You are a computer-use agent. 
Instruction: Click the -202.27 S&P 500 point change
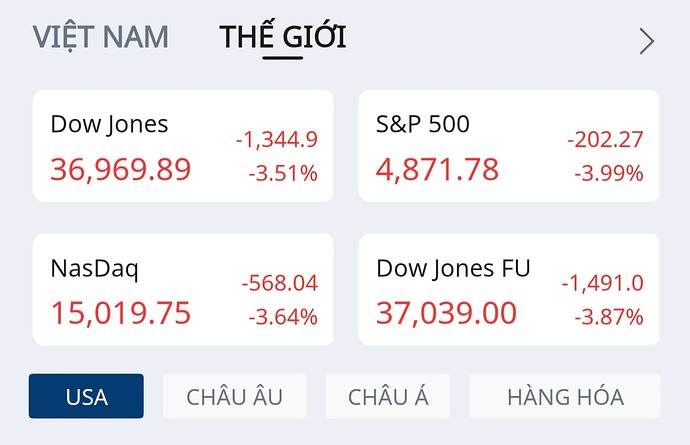(x=605, y=140)
